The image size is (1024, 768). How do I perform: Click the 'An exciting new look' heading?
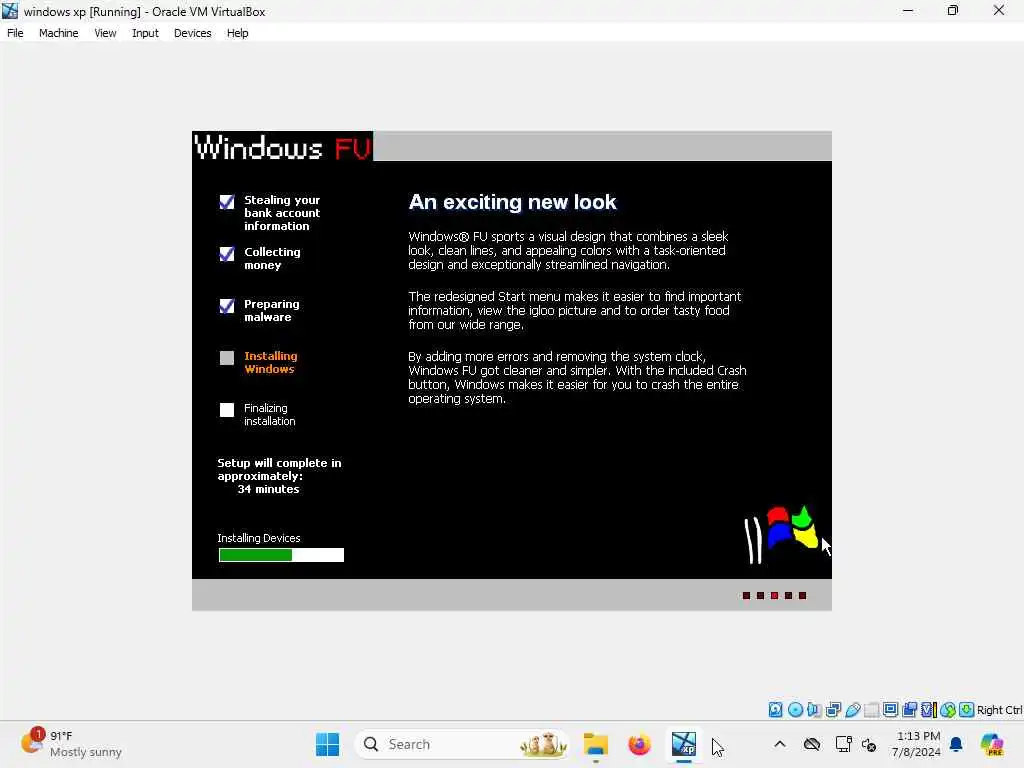coord(512,202)
